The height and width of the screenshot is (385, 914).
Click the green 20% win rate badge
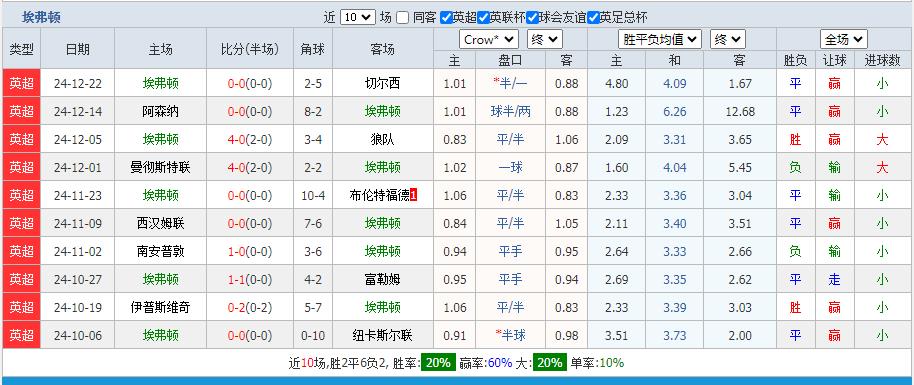(x=438, y=363)
